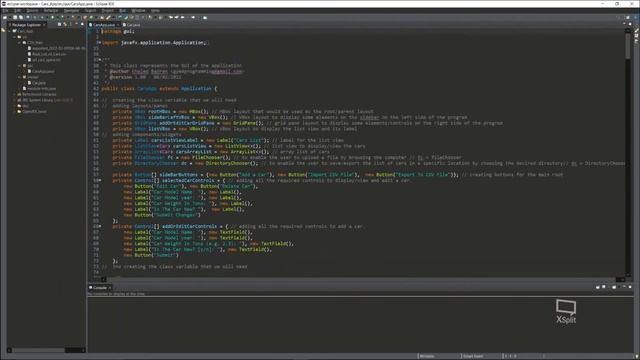Select the Cars_App project

point(24,31)
